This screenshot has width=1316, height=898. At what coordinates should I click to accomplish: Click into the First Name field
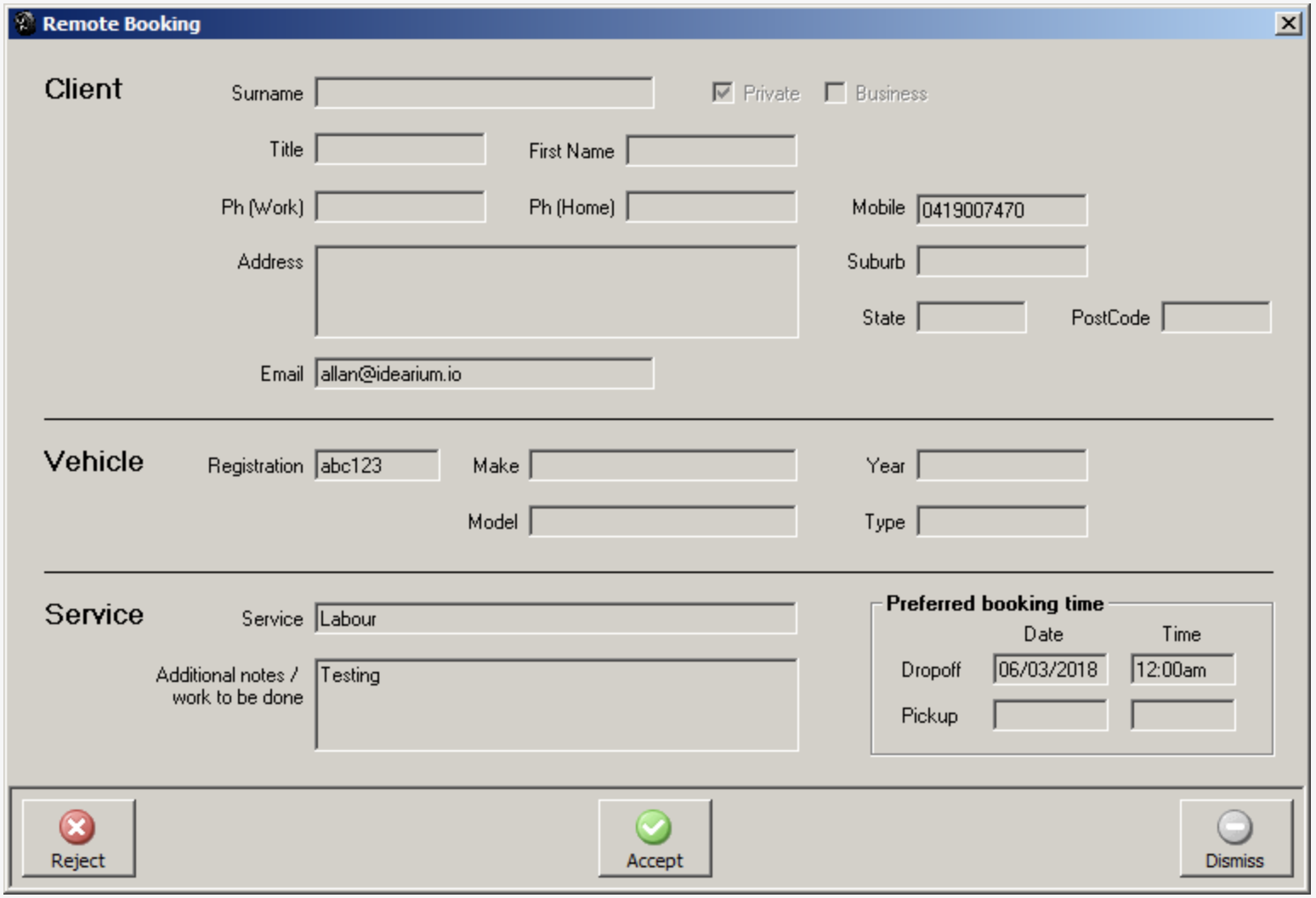[x=711, y=151]
